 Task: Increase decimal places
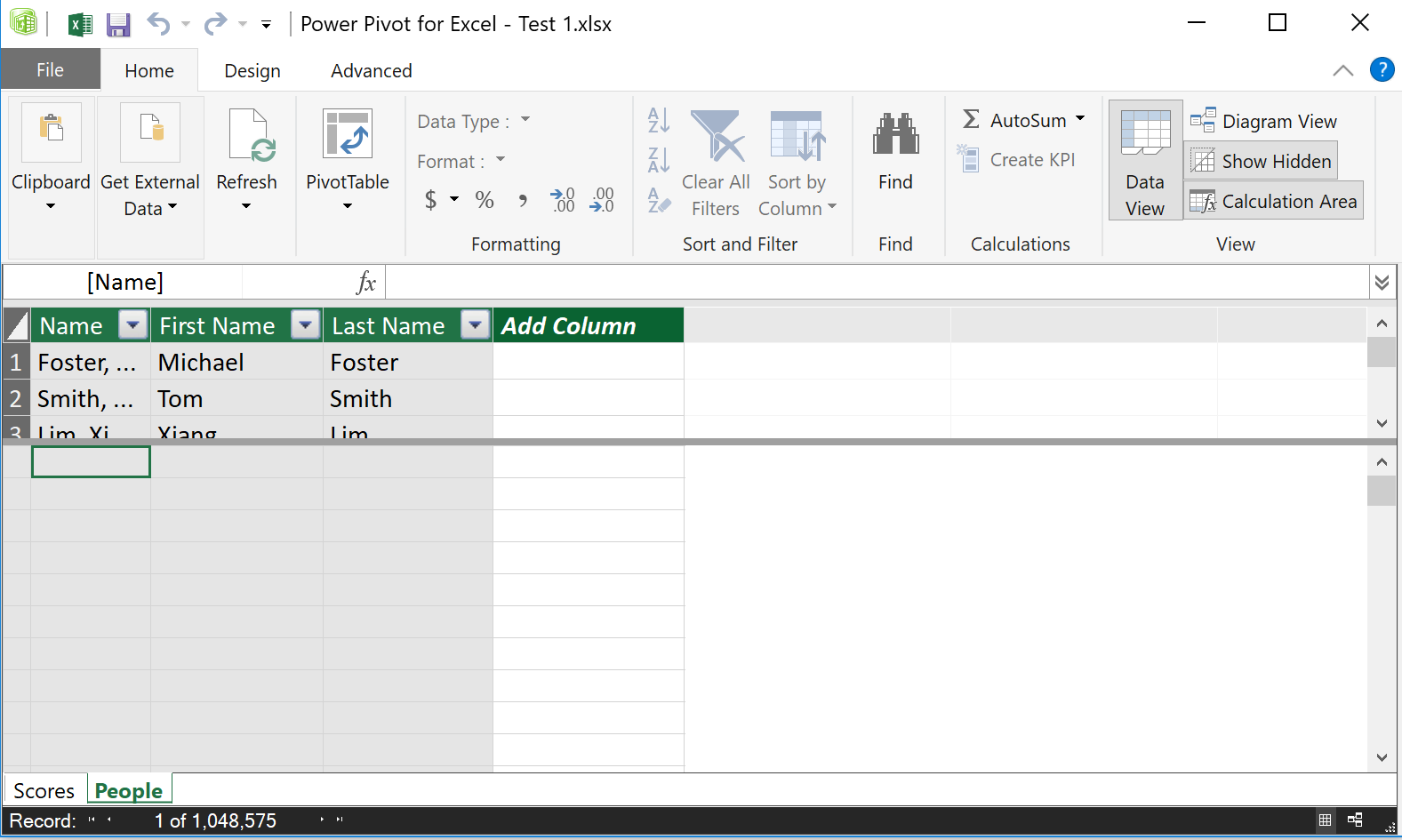[x=563, y=200]
